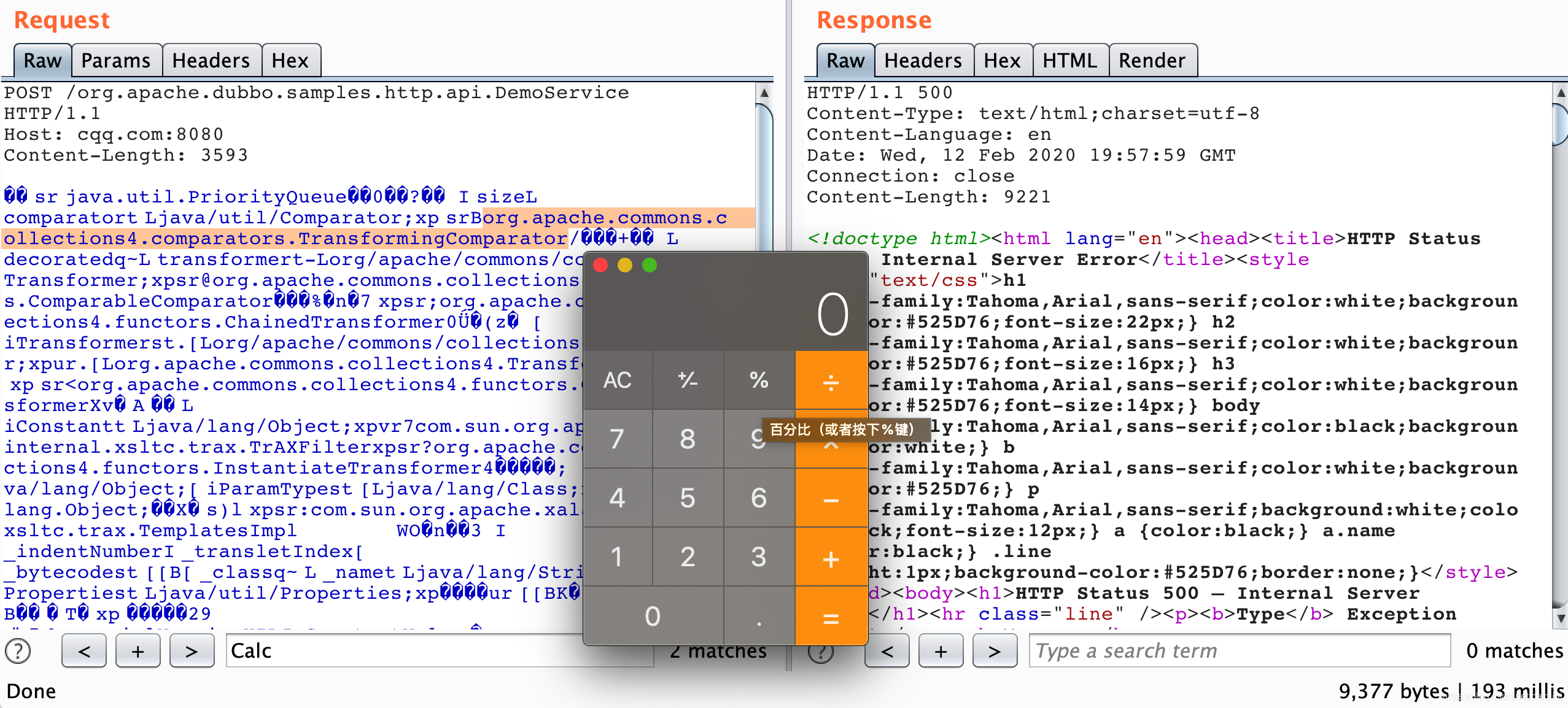Tap number 5 on the Calculator
Image resolution: width=1568 pixels, height=708 pixels.
click(688, 498)
